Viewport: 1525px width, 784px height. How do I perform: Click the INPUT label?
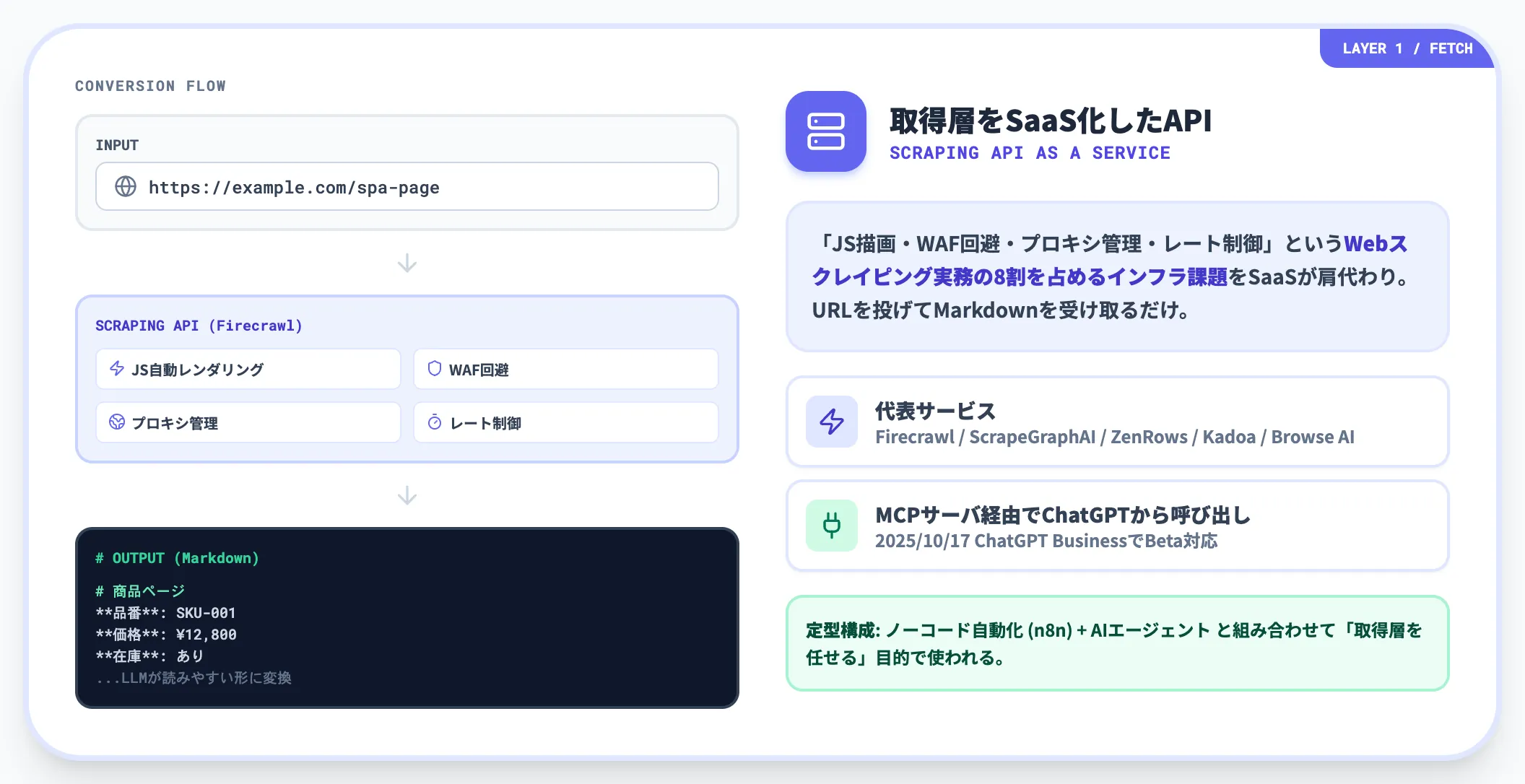117,145
